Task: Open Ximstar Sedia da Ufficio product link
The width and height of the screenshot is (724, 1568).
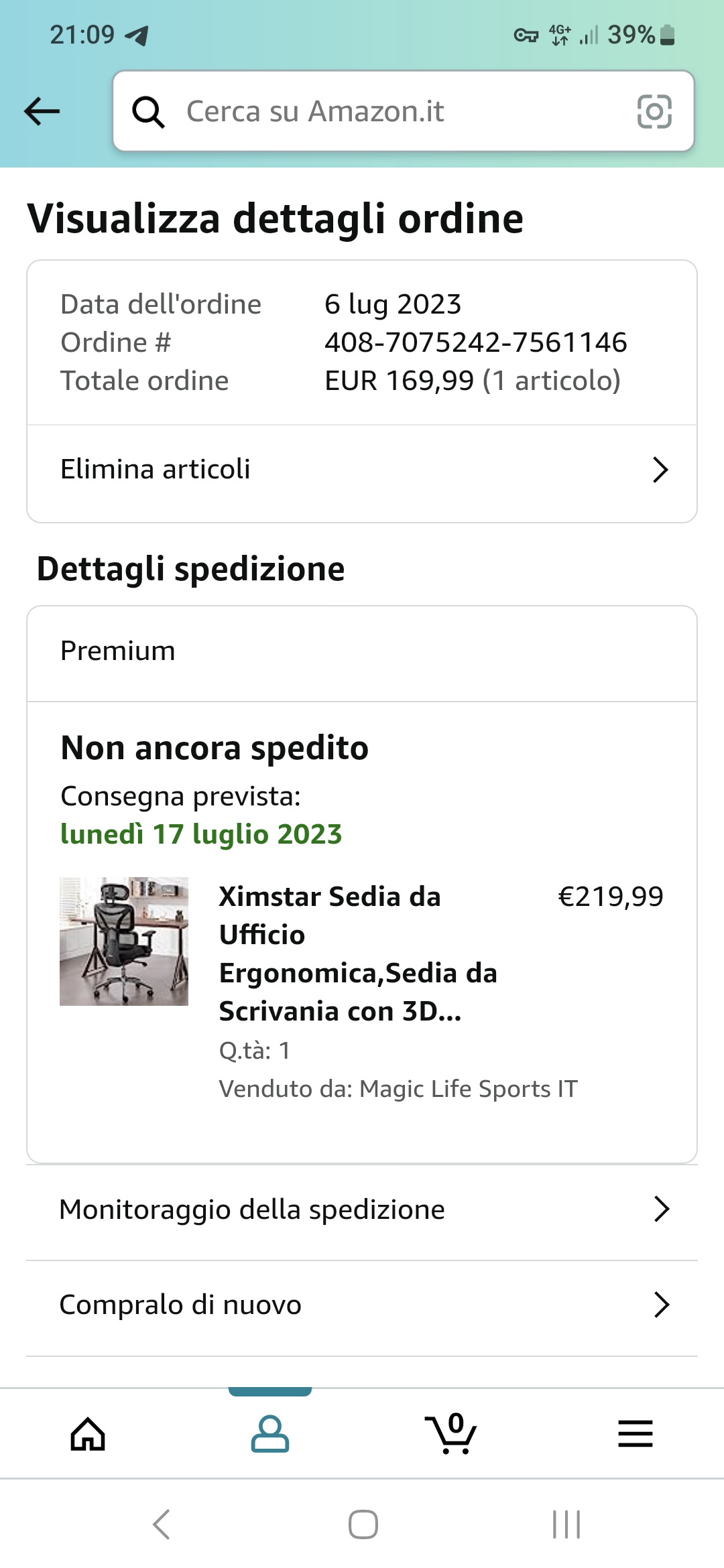Action: pyautogui.click(x=358, y=954)
